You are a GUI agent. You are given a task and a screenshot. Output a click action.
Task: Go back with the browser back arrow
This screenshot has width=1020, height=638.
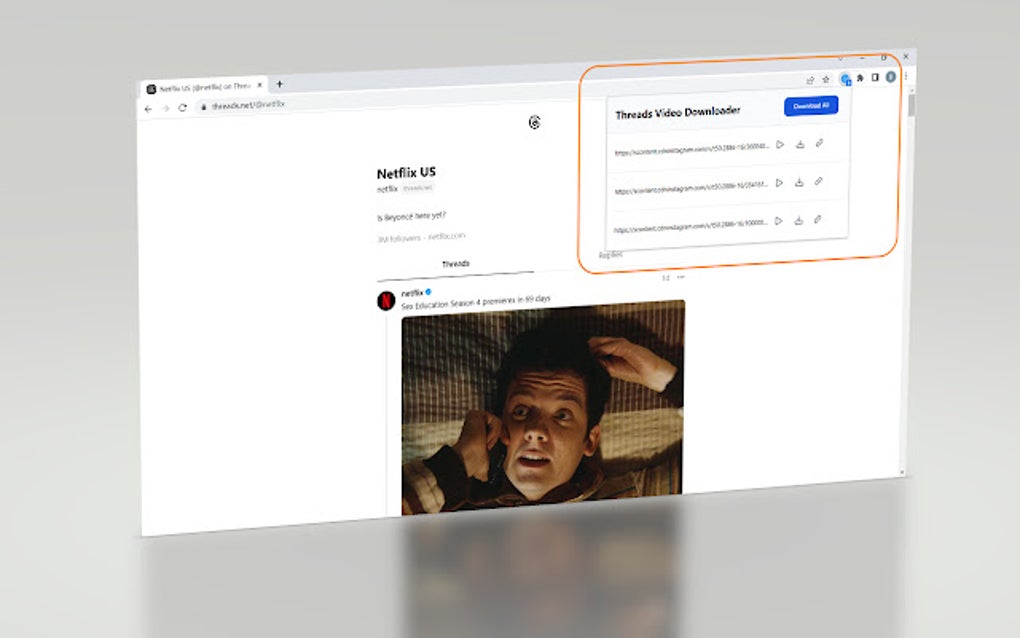[148, 109]
